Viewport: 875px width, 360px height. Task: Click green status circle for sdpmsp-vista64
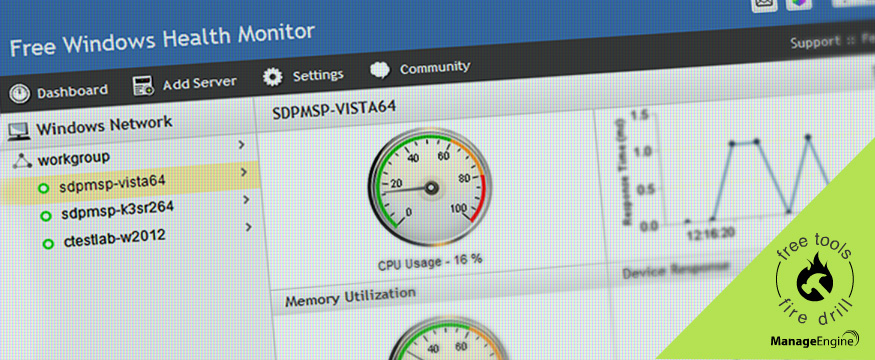[44, 189]
